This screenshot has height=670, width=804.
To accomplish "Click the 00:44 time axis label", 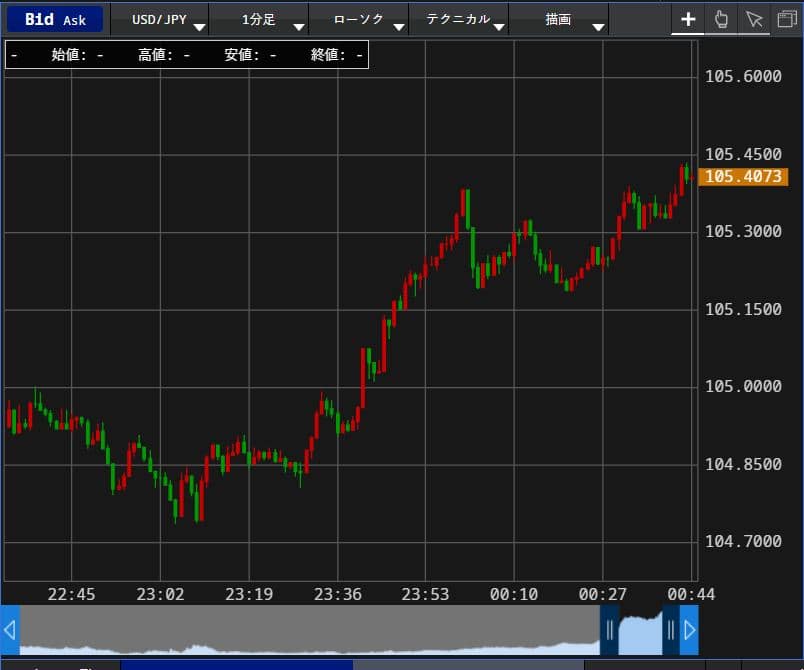I will click(691, 594).
